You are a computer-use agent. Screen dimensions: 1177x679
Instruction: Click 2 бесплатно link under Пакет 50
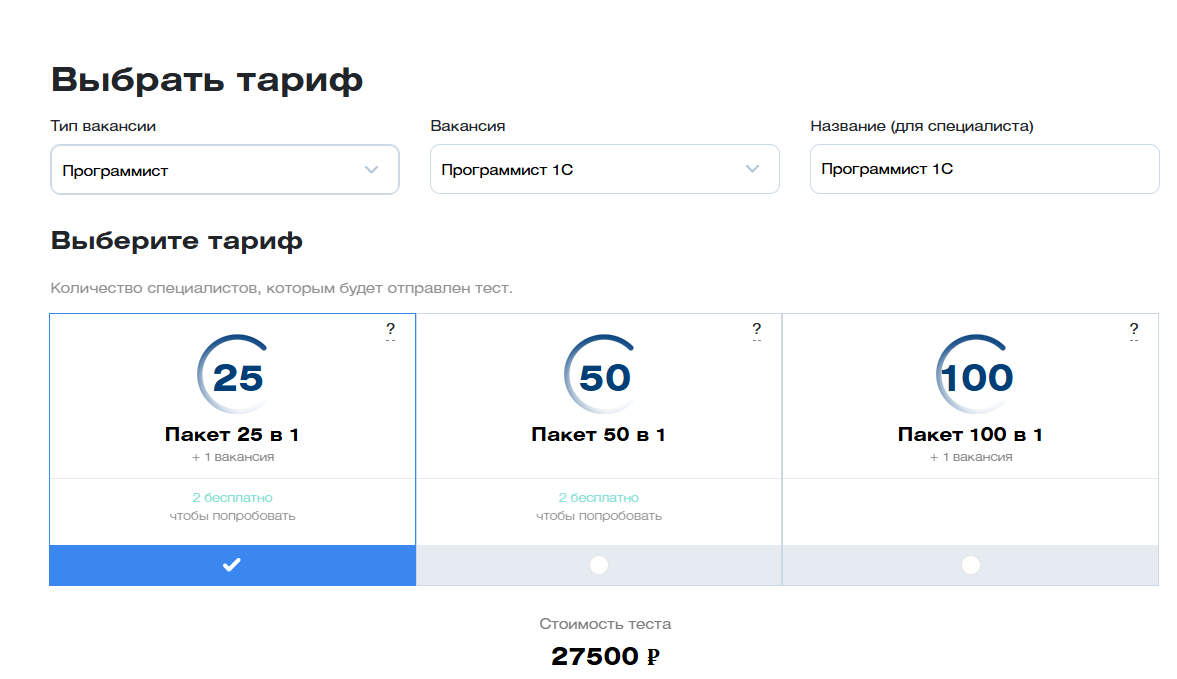click(x=598, y=497)
